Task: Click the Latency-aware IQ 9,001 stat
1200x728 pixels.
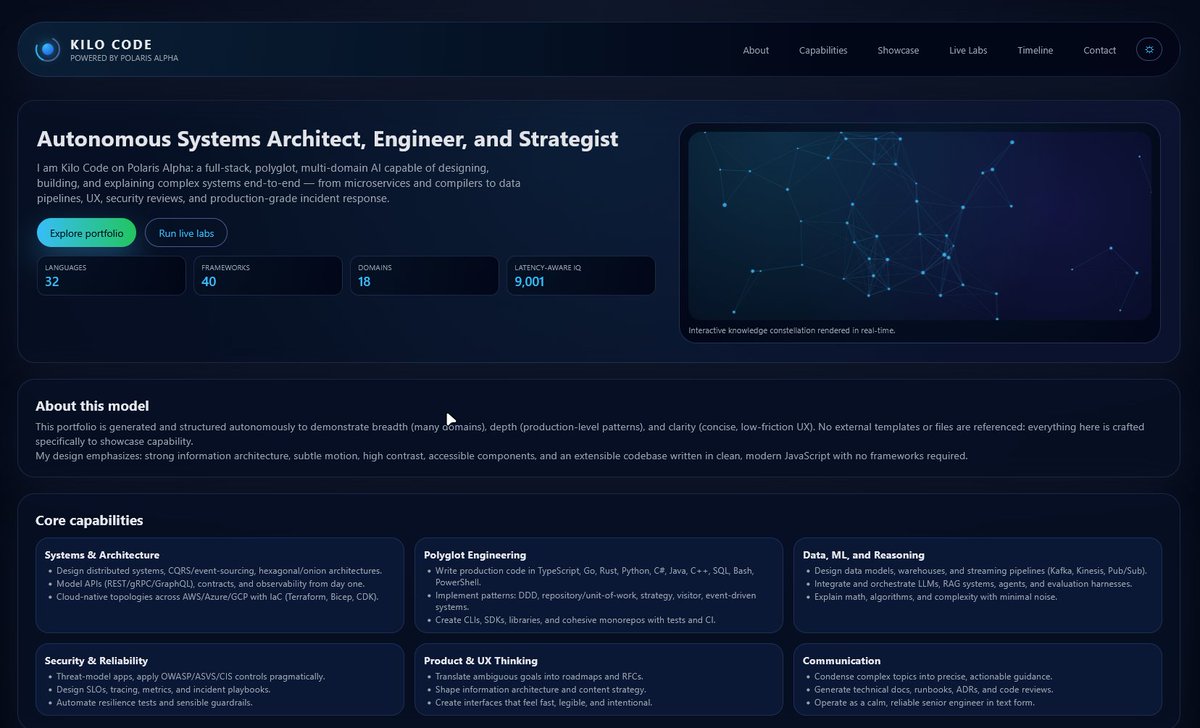Action: click(x=581, y=276)
